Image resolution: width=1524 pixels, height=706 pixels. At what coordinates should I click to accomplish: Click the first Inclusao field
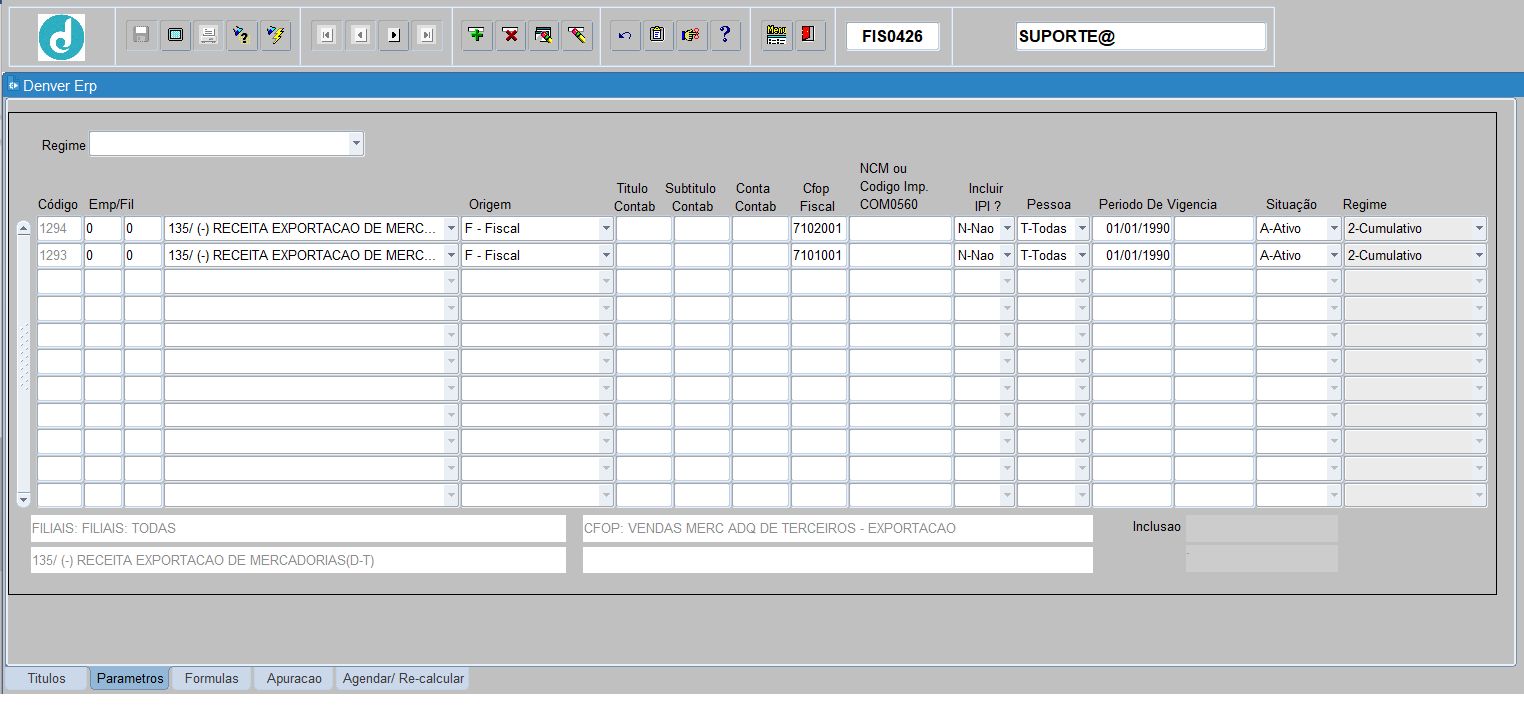click(x=1262, y=528)
